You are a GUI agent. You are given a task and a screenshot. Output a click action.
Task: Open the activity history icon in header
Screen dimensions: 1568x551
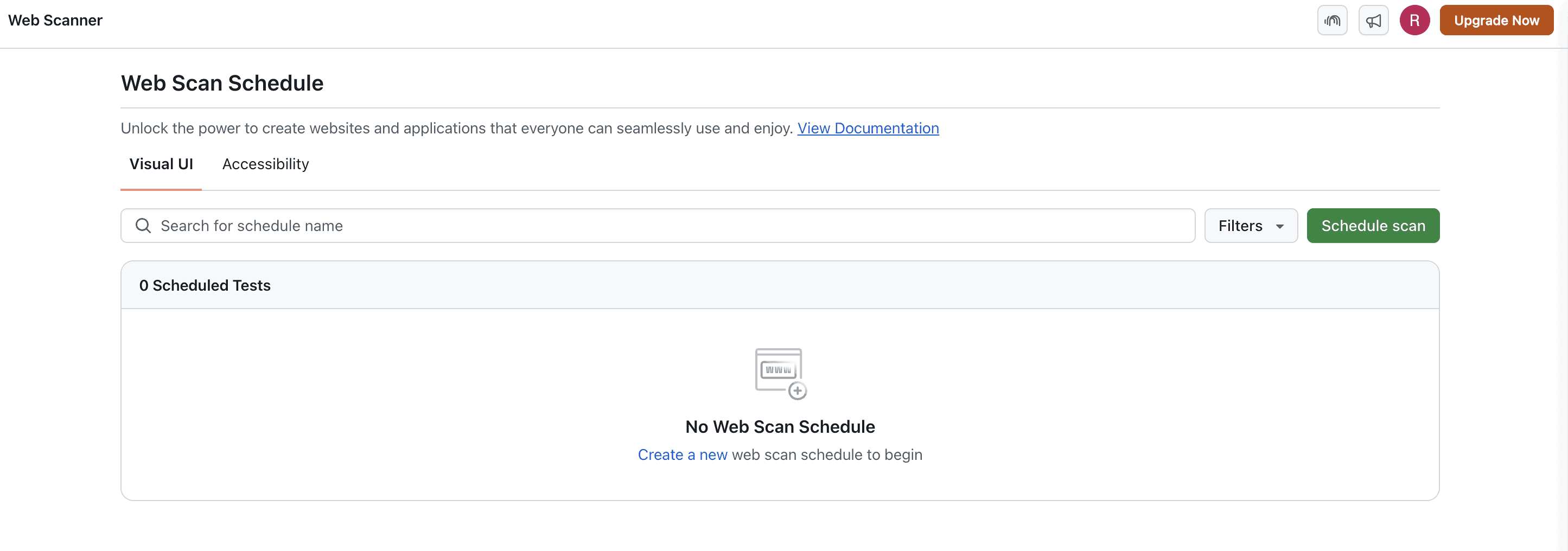pyautogui.click(x=1332, y=20)
